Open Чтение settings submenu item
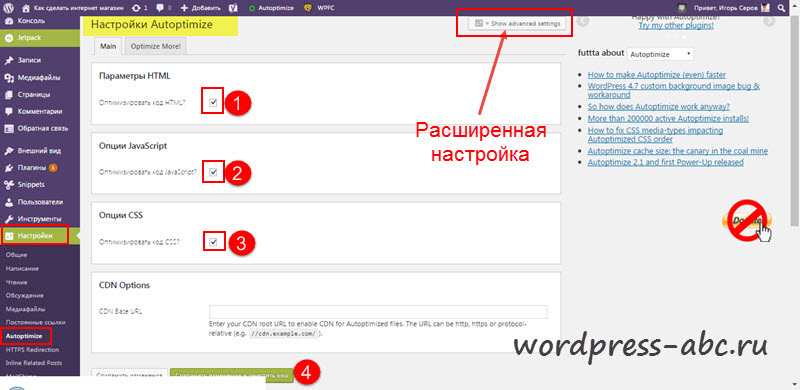This screenshot has width=800, height=390. pyautogui.click(x=16, y=282)
